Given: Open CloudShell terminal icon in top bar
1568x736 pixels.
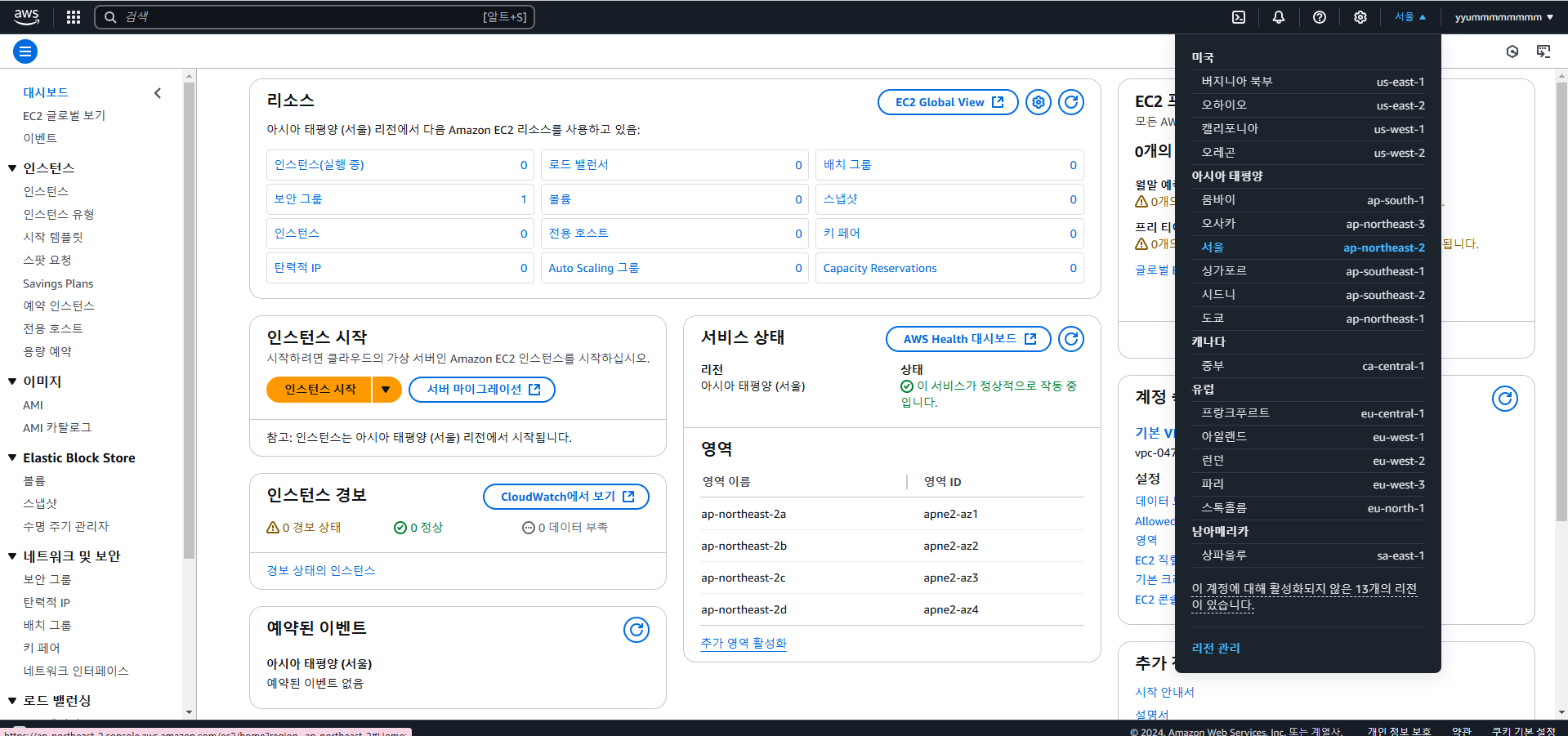Looking at the screenshot, I should (x=1239, y=17).
